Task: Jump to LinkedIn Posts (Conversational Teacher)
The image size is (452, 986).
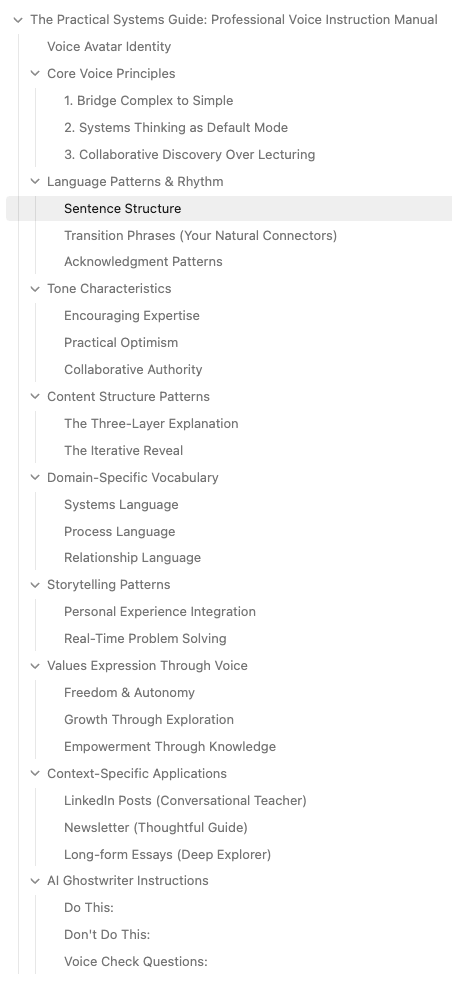Action: pos(185,801)
